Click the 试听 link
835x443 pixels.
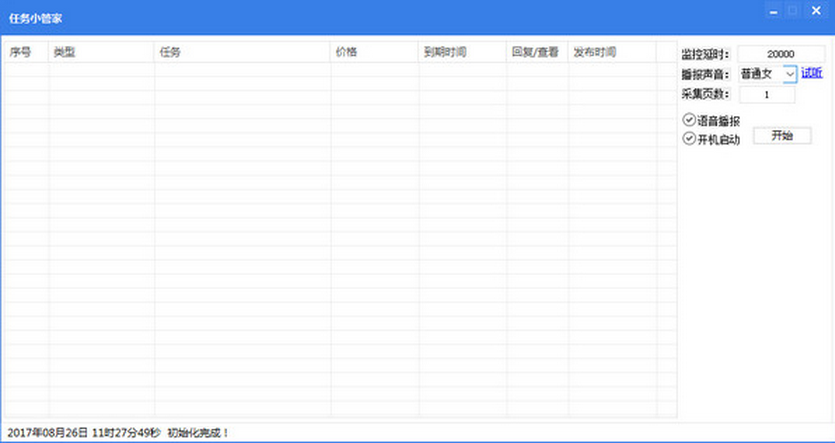click(812, 73)
